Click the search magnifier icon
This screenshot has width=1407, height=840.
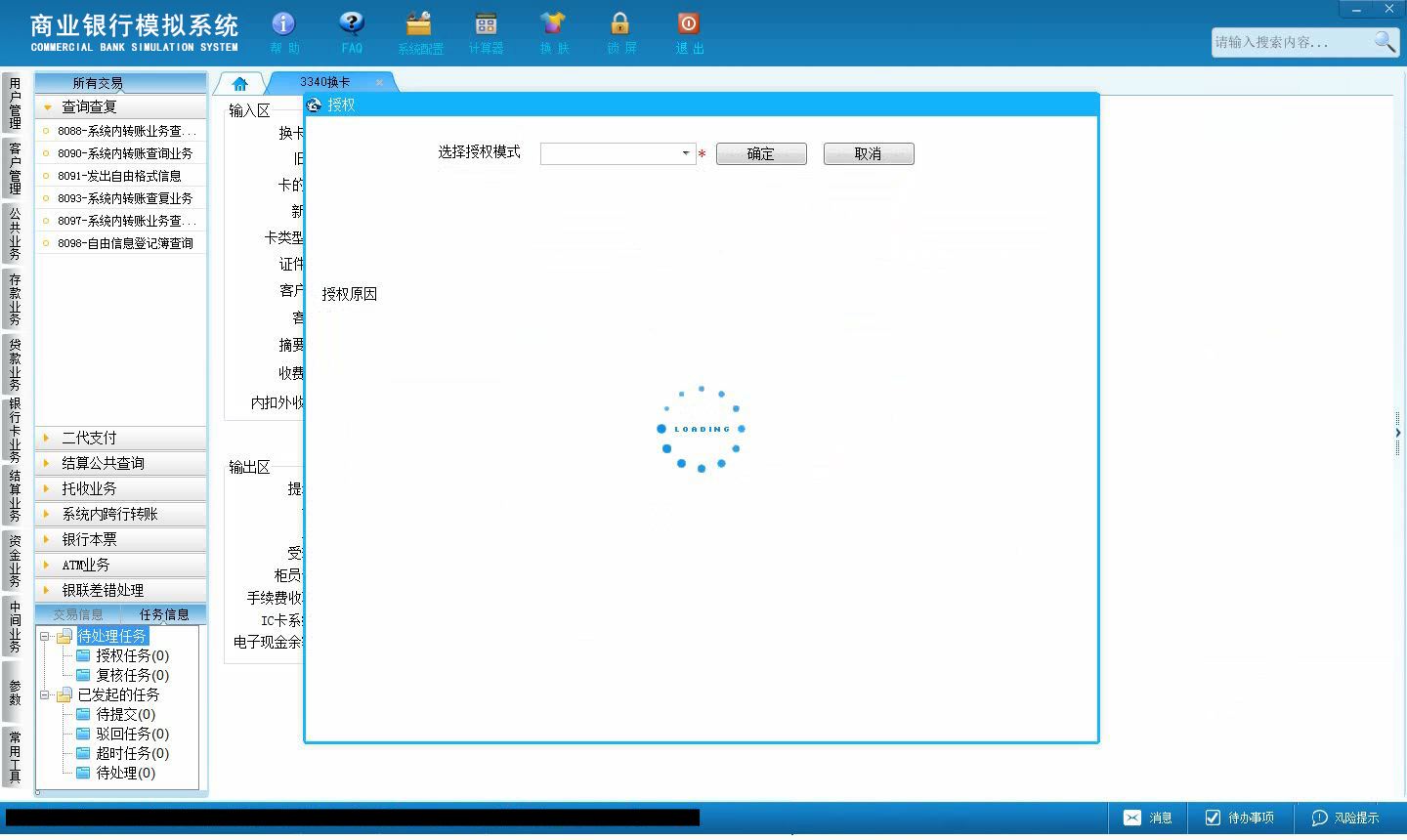(x=1385, y=41)
